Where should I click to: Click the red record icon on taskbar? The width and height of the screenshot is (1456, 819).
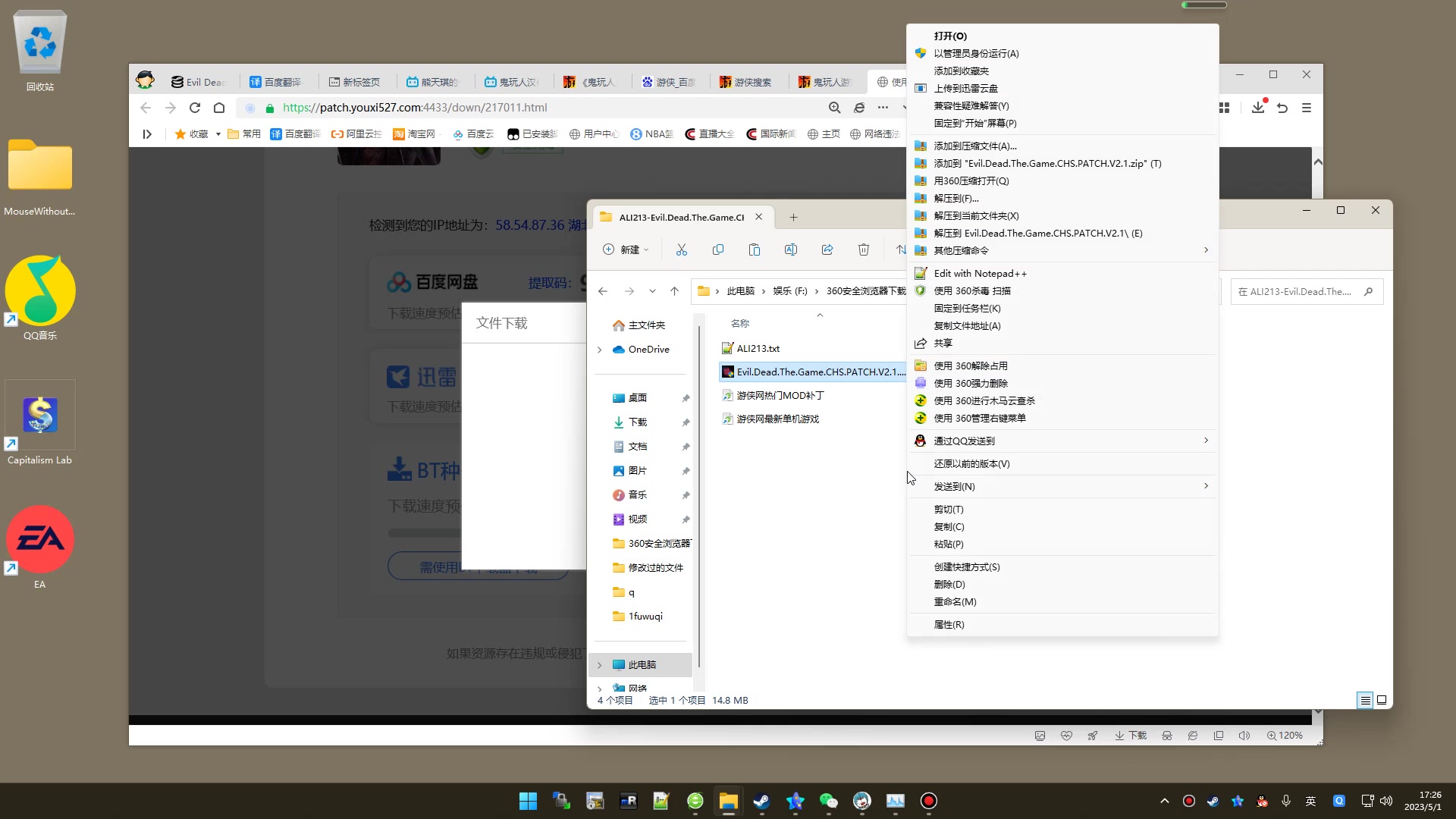(928, 801)
